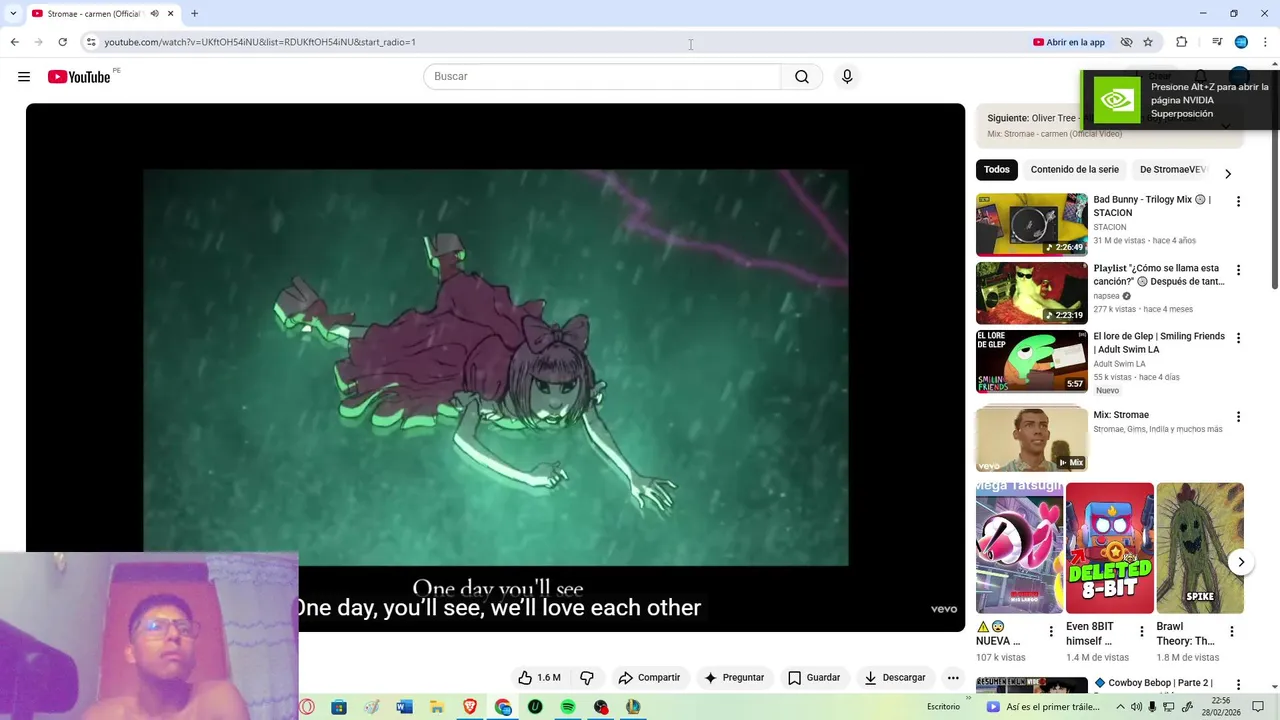Open the Chrome profile avatar
Screen dimensions: 1280x720
1241,42
